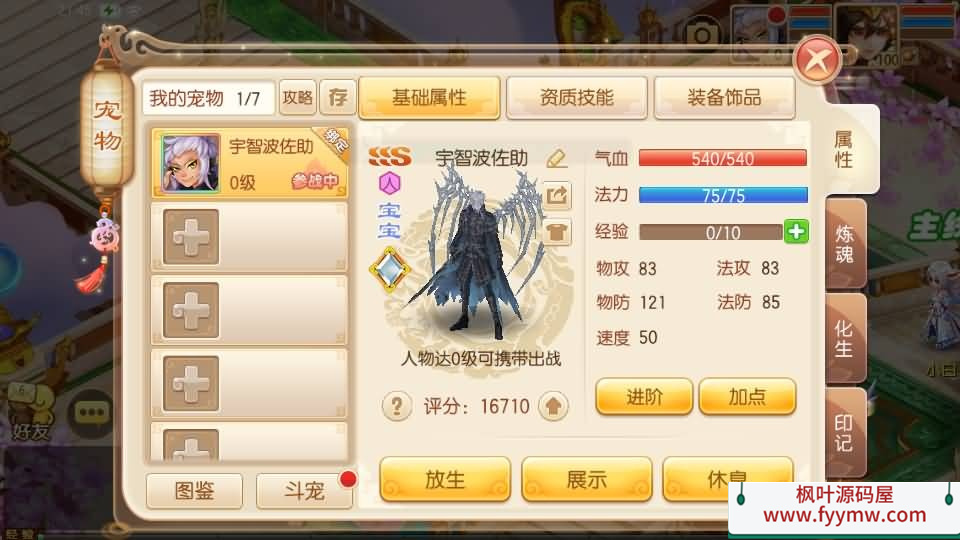Click the green plus beside experience bar
Image resolution: width=960 pixels, height=540 pixels.
point(796,231)
